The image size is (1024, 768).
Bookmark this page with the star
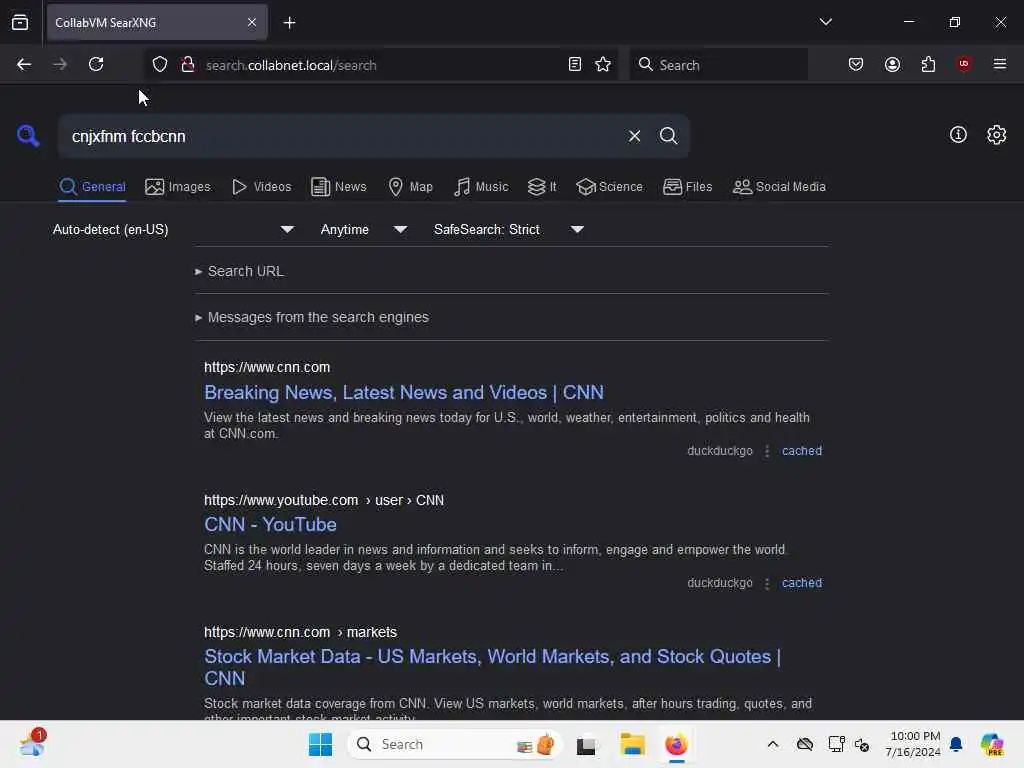tap(603, 64)
